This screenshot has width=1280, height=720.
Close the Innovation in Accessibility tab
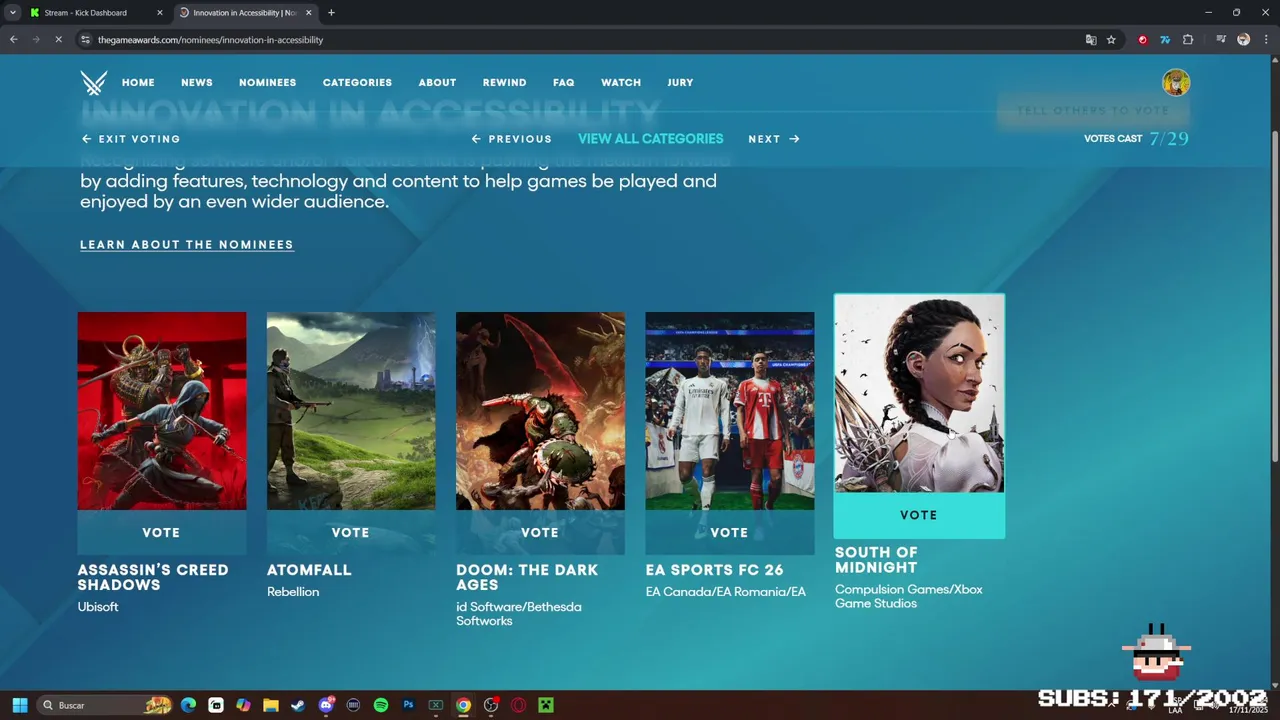coord(308,13)
